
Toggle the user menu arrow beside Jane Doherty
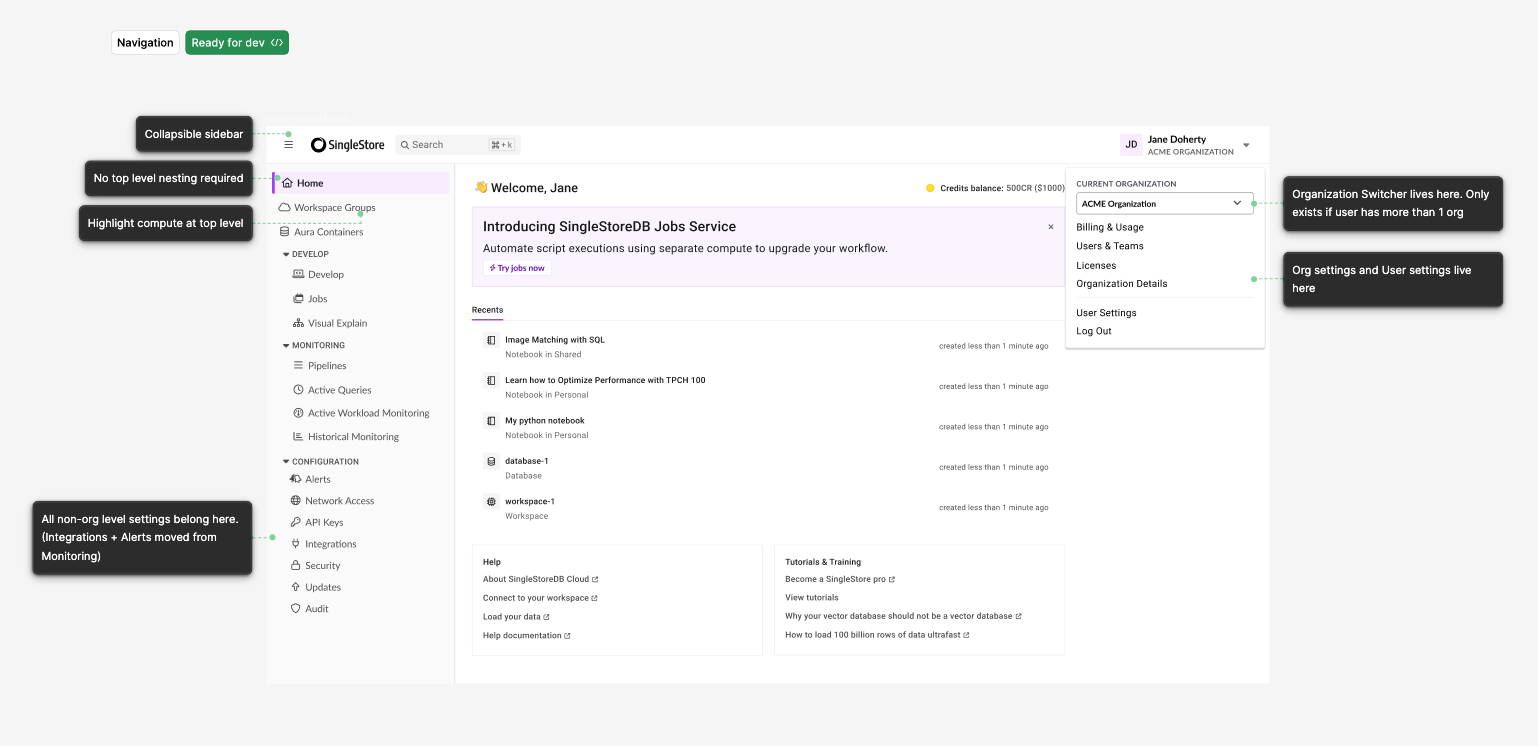[x=1246, y=146]
